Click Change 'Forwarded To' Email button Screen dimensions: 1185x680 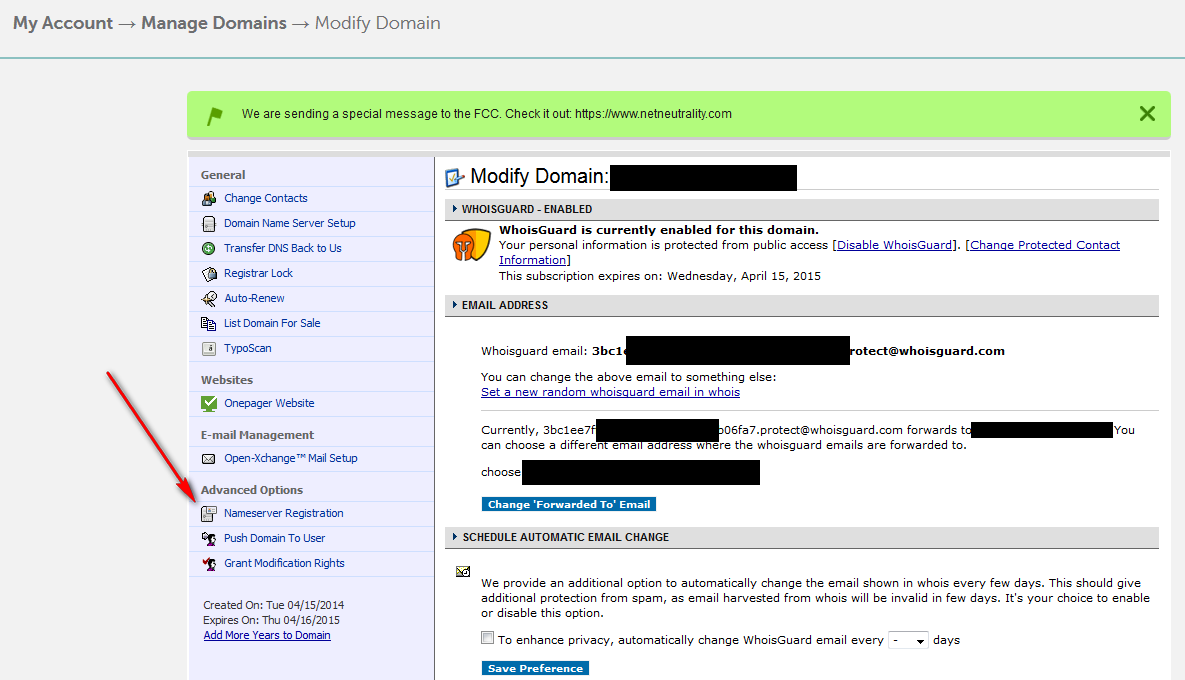[x=569, y=504]
